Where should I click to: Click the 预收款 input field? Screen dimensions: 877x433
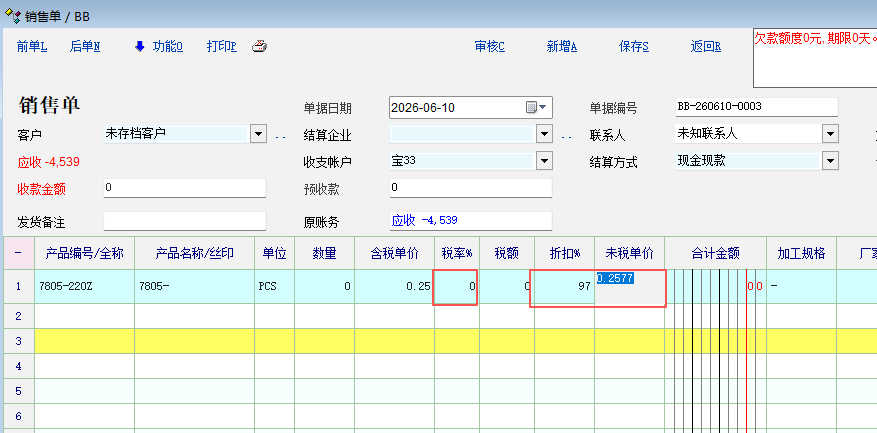coord(471,189)
